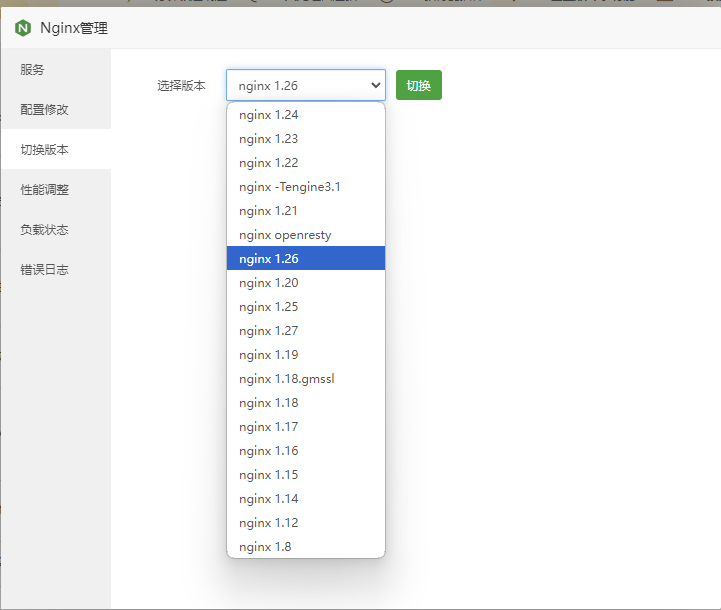Select nginx 1.18.gmssl option

click(x=306, y=378)
